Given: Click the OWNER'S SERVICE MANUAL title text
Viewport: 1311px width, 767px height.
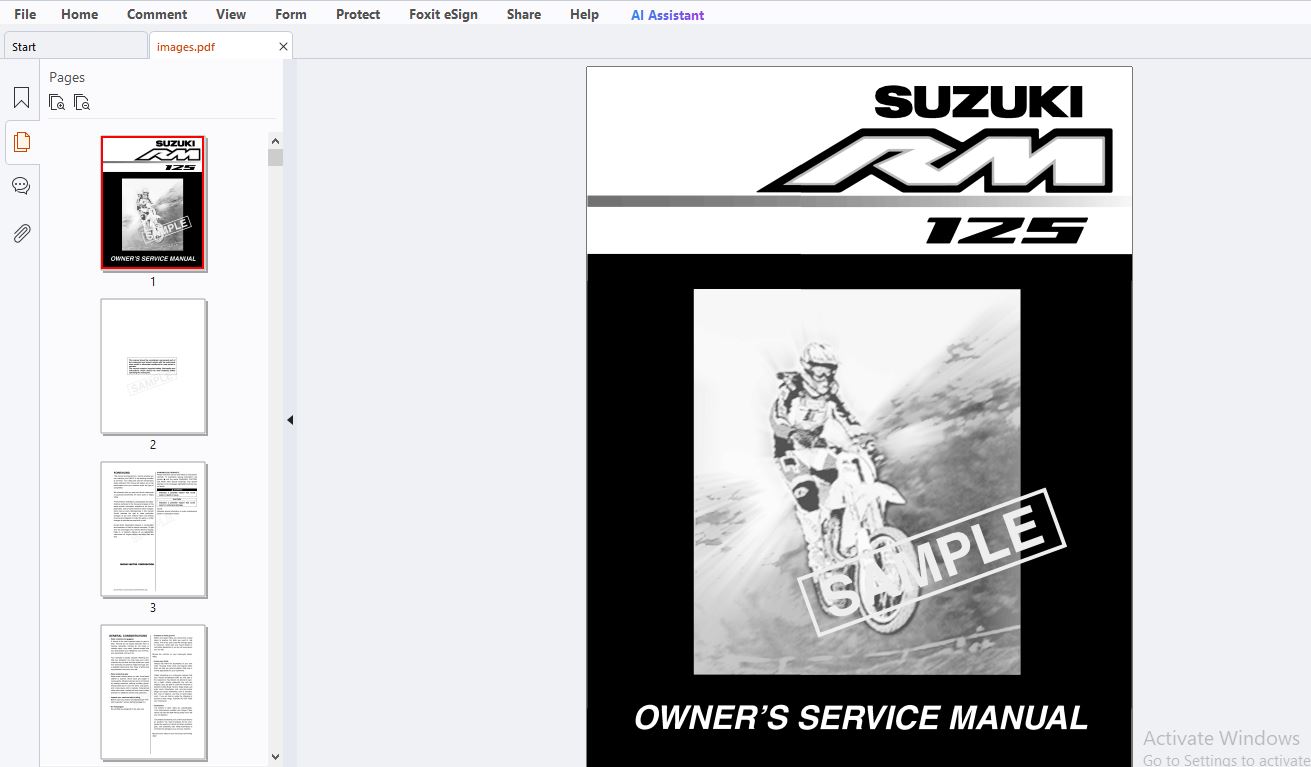Looking at the screenshot, I should coord(861,718).
